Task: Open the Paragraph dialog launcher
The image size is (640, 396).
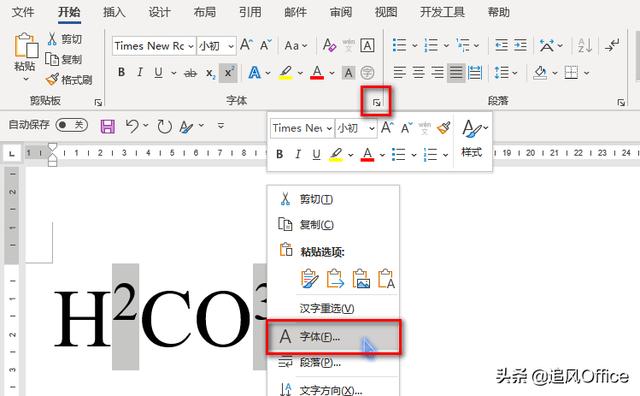Action: click(x=621, y=102)
